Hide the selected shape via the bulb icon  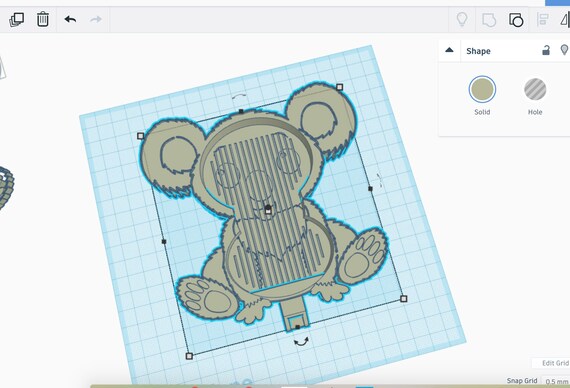coord(564,50)
